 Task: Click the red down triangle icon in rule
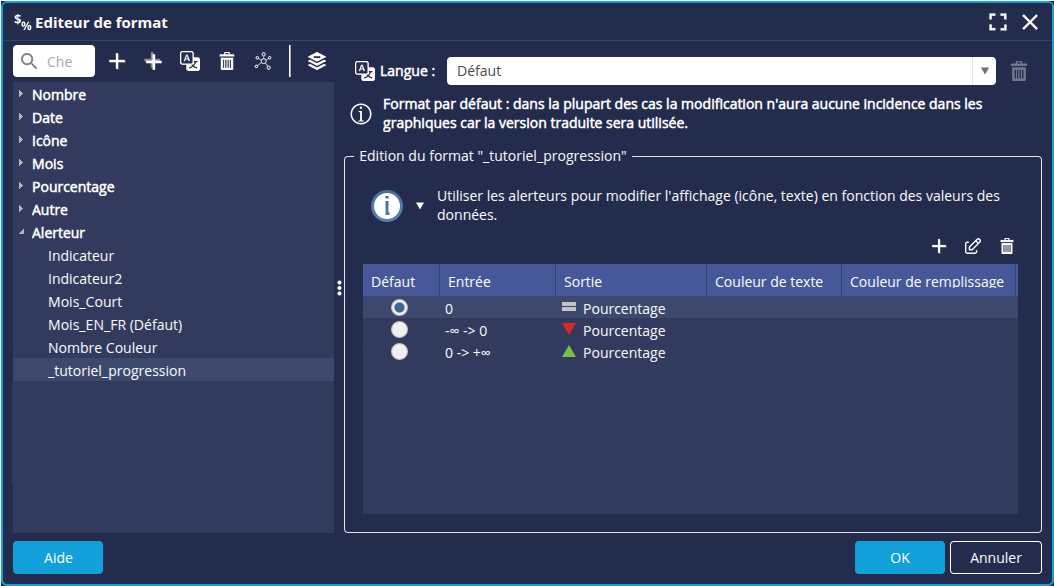pyautogui.click(x=569, y=329)
